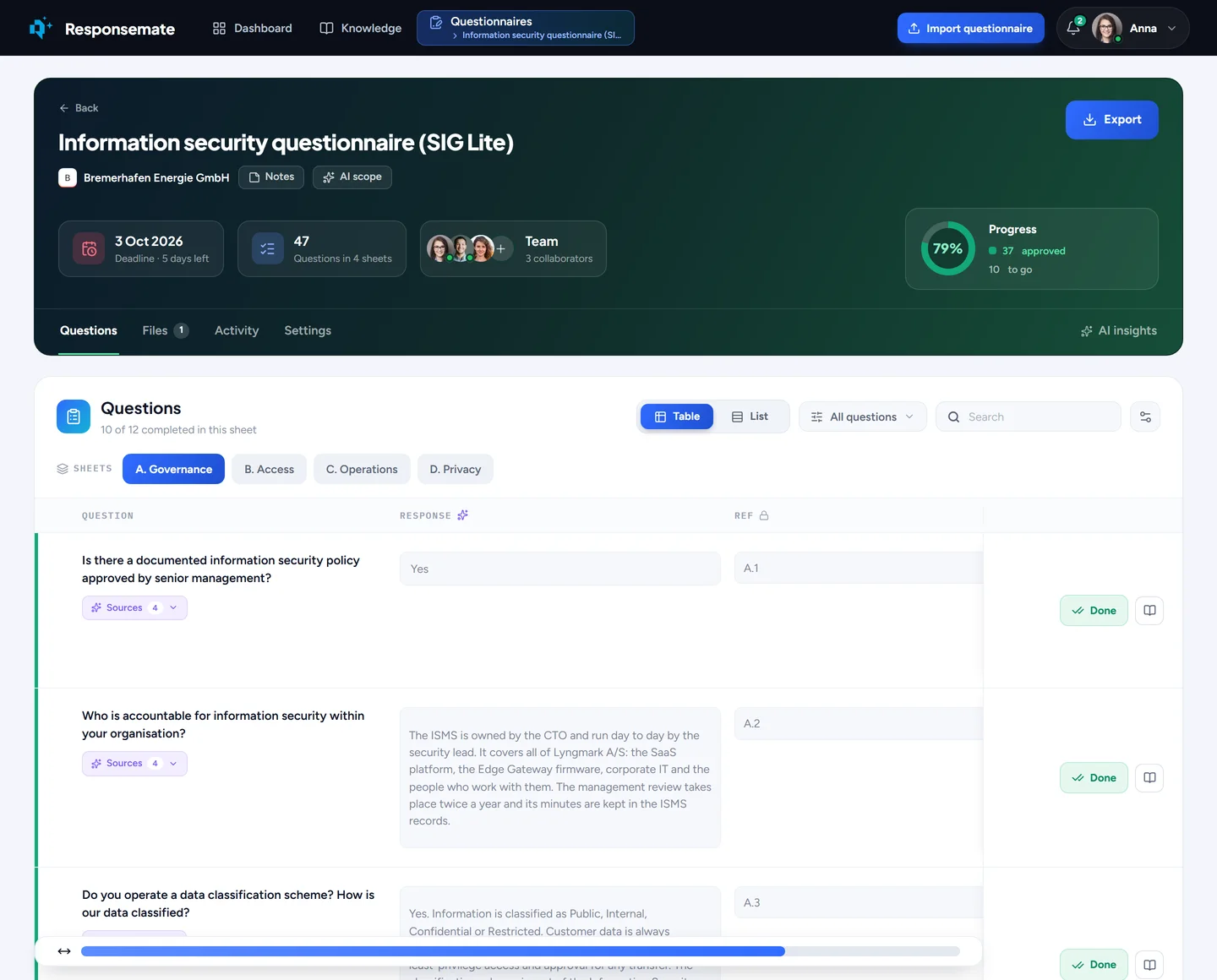Screen dimensions: 1217x980
Task: Focus the Search questions field
Action: coord(1029,416)
